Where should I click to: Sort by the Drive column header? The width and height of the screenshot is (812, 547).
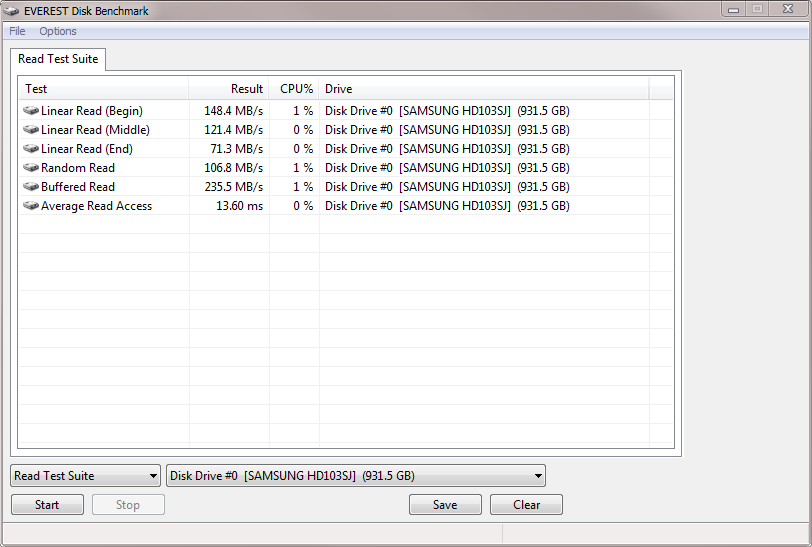point(484,89)
